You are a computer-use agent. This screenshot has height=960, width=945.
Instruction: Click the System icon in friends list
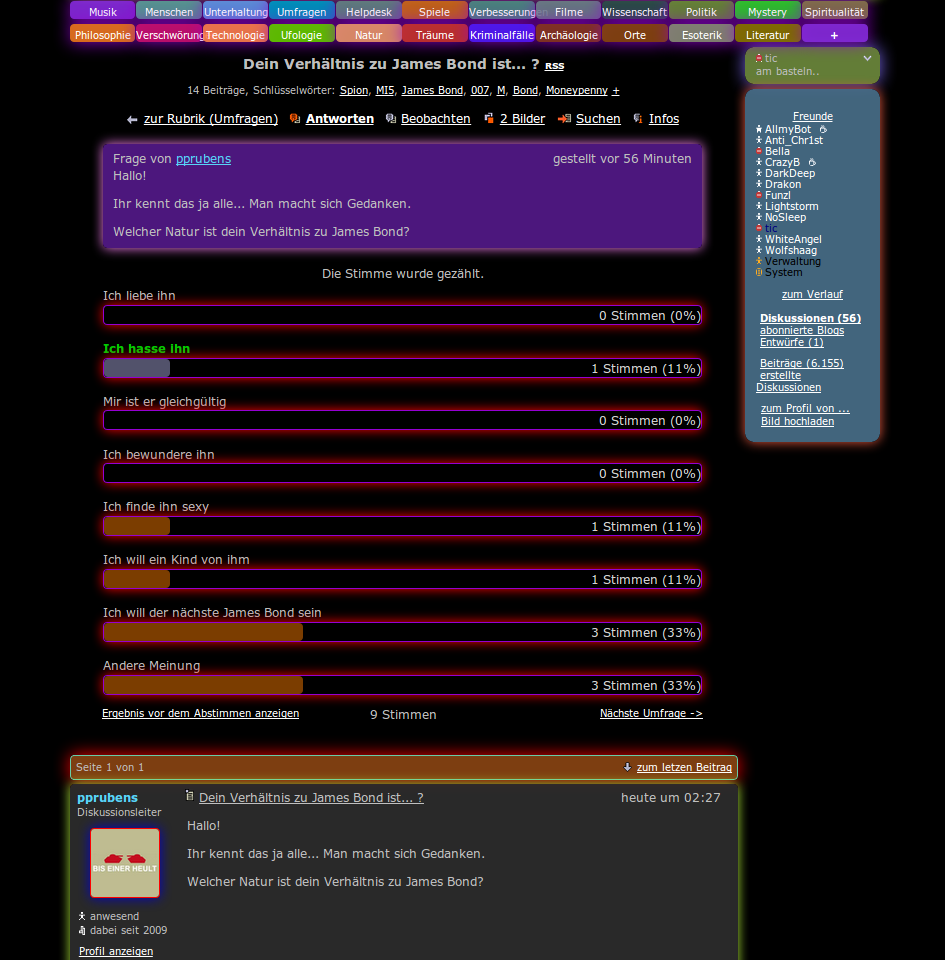[x=759, y=272]
